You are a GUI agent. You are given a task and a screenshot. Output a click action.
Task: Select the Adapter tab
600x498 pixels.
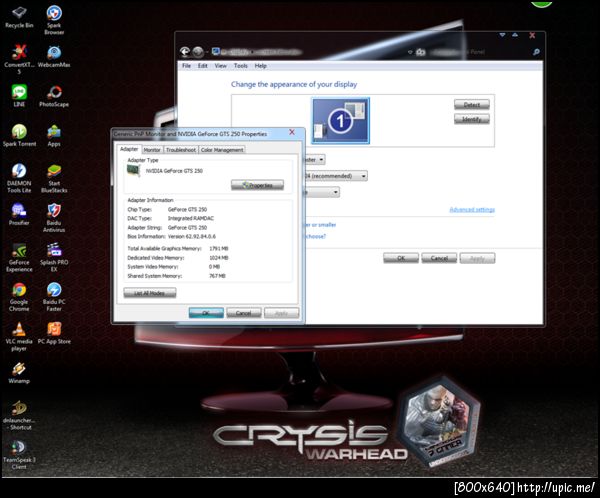129,149
